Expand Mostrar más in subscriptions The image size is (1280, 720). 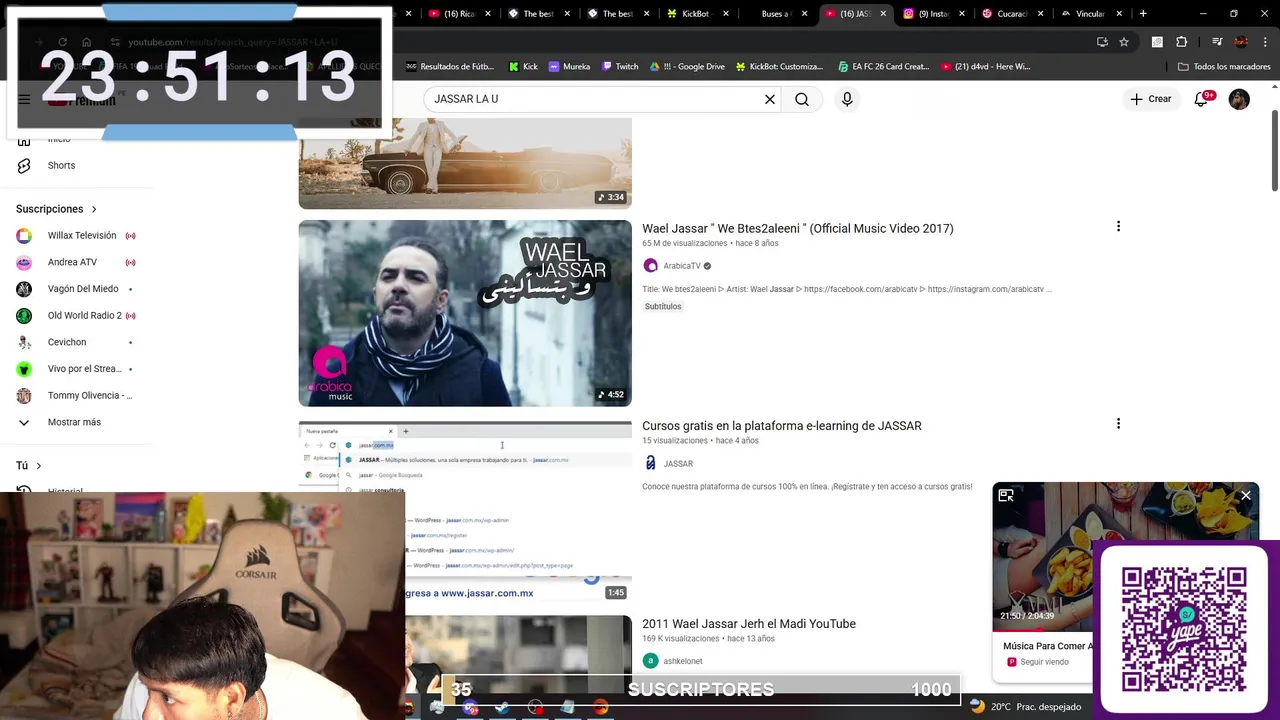click(x=60, y=422)
